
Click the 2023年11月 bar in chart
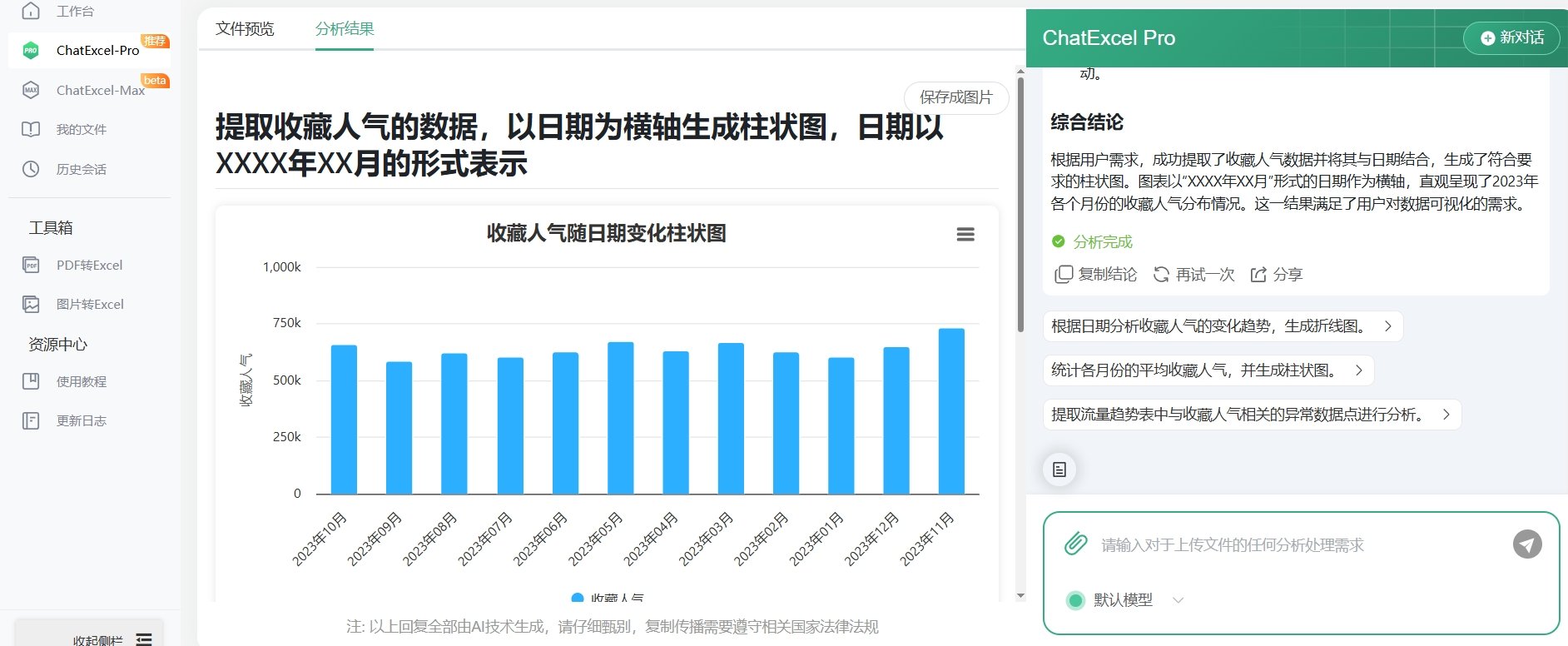[x=950, y=411]
